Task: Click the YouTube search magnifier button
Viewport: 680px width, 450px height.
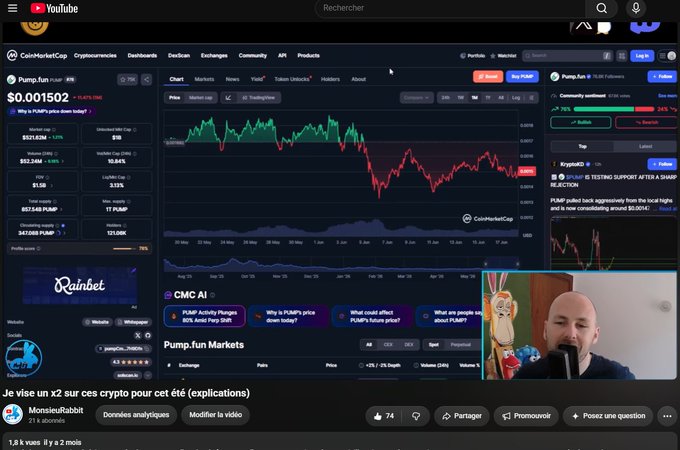Action: pyautogui.click(x=602, y=8)
